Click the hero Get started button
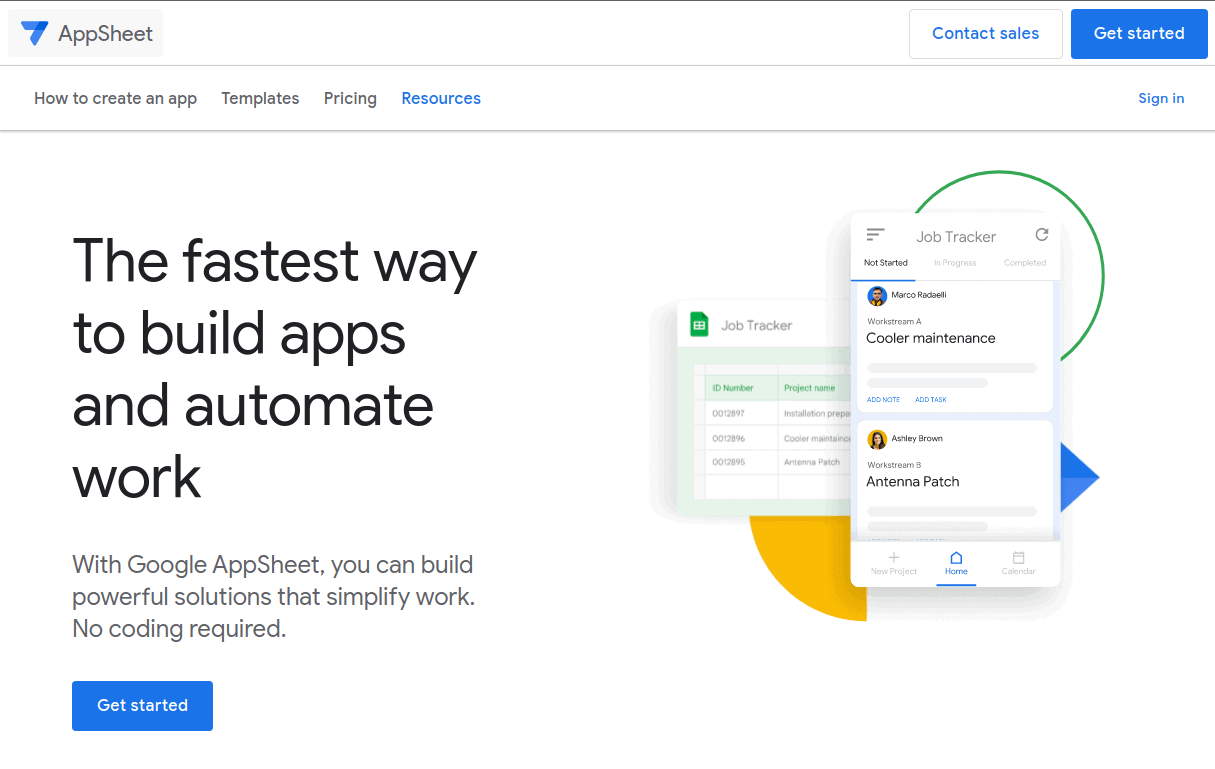 tap(142, 706)
